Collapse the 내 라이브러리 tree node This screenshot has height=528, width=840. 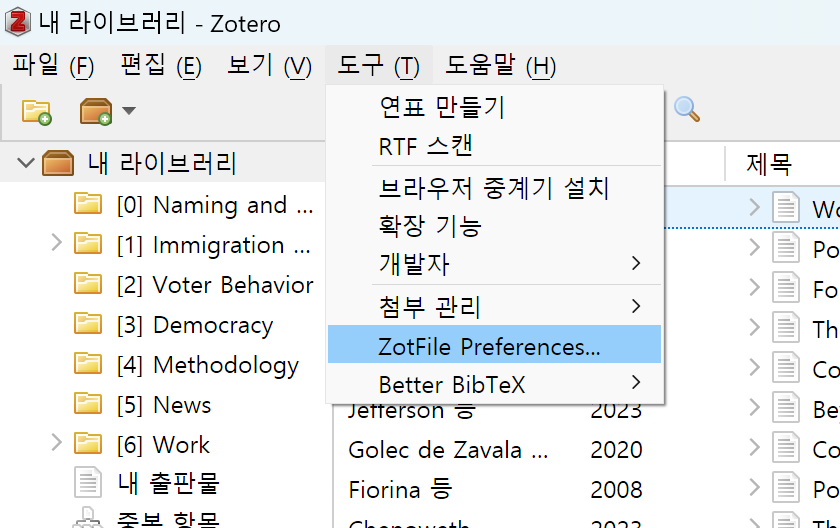coord(26,163)
